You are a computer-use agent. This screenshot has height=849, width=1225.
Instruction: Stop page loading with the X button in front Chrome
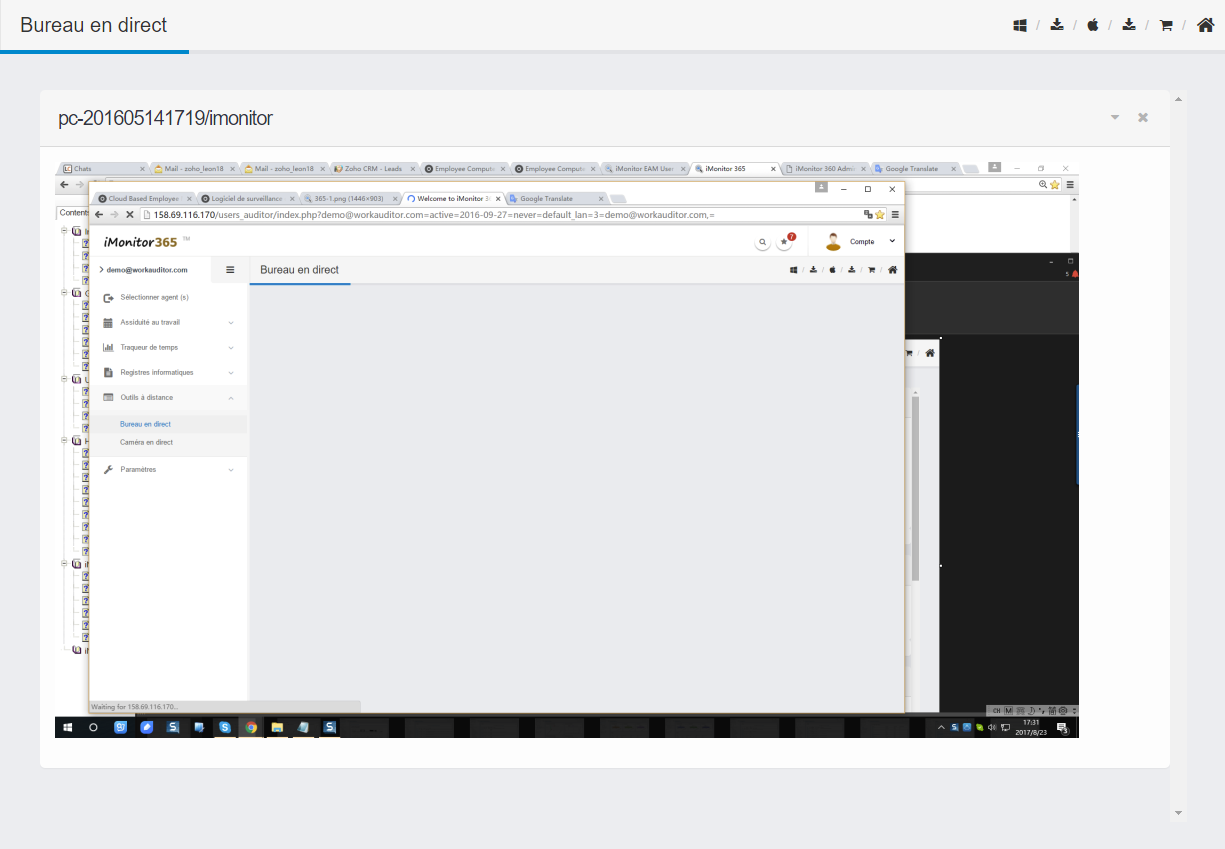pos(130,214)
